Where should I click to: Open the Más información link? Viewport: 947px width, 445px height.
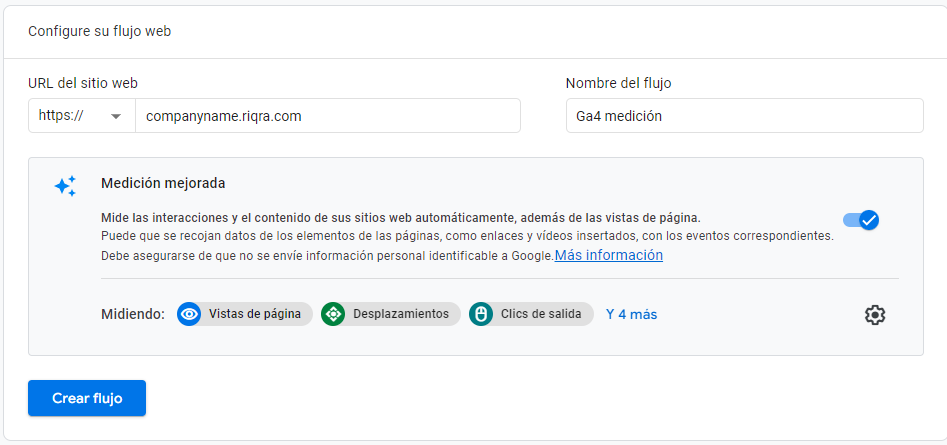(x=609, y=255)
